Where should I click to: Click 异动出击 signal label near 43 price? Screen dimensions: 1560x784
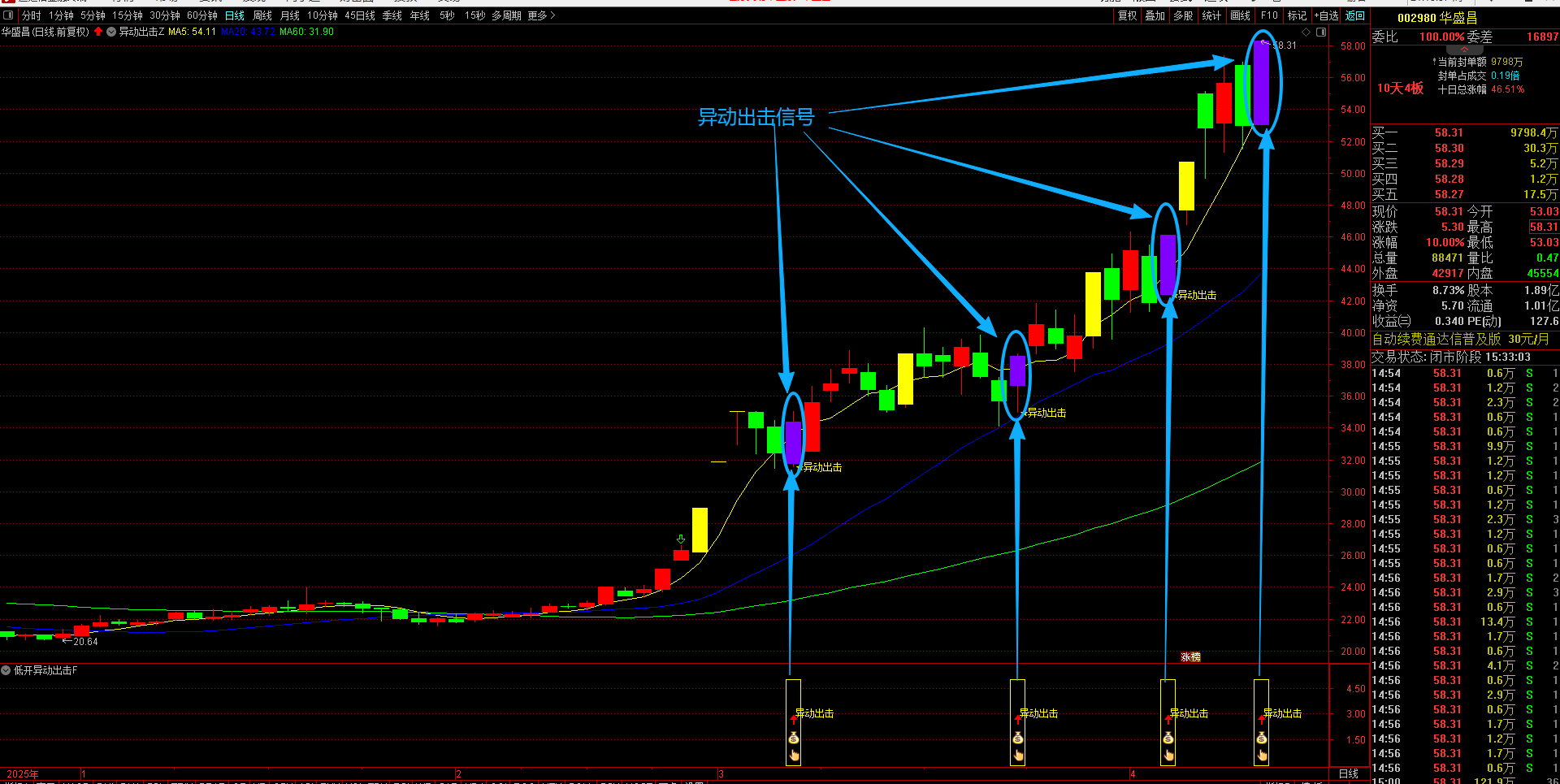pyautogui.click(x=1197, y=295)
